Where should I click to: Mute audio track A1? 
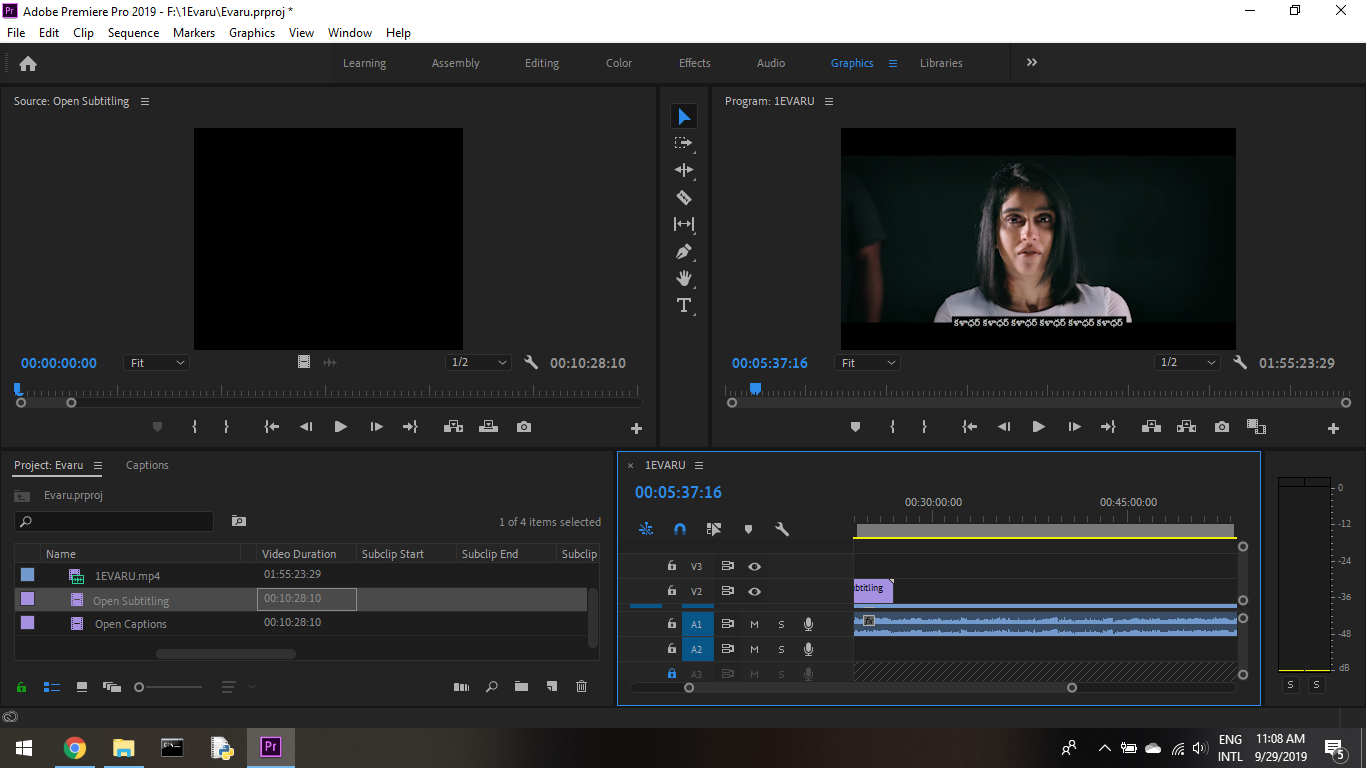coord(754,625)
